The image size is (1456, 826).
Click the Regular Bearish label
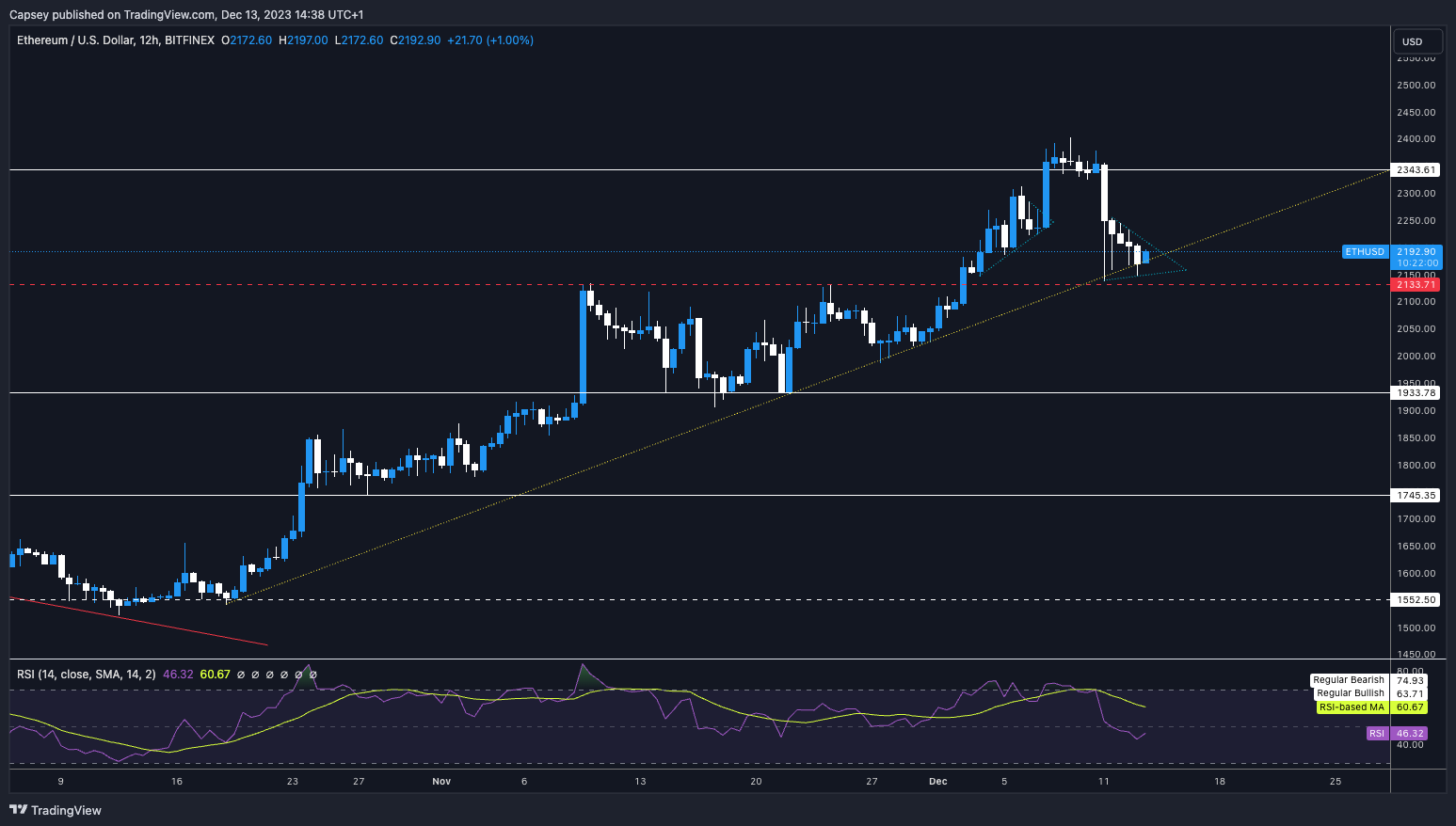tap(1349, 680)
